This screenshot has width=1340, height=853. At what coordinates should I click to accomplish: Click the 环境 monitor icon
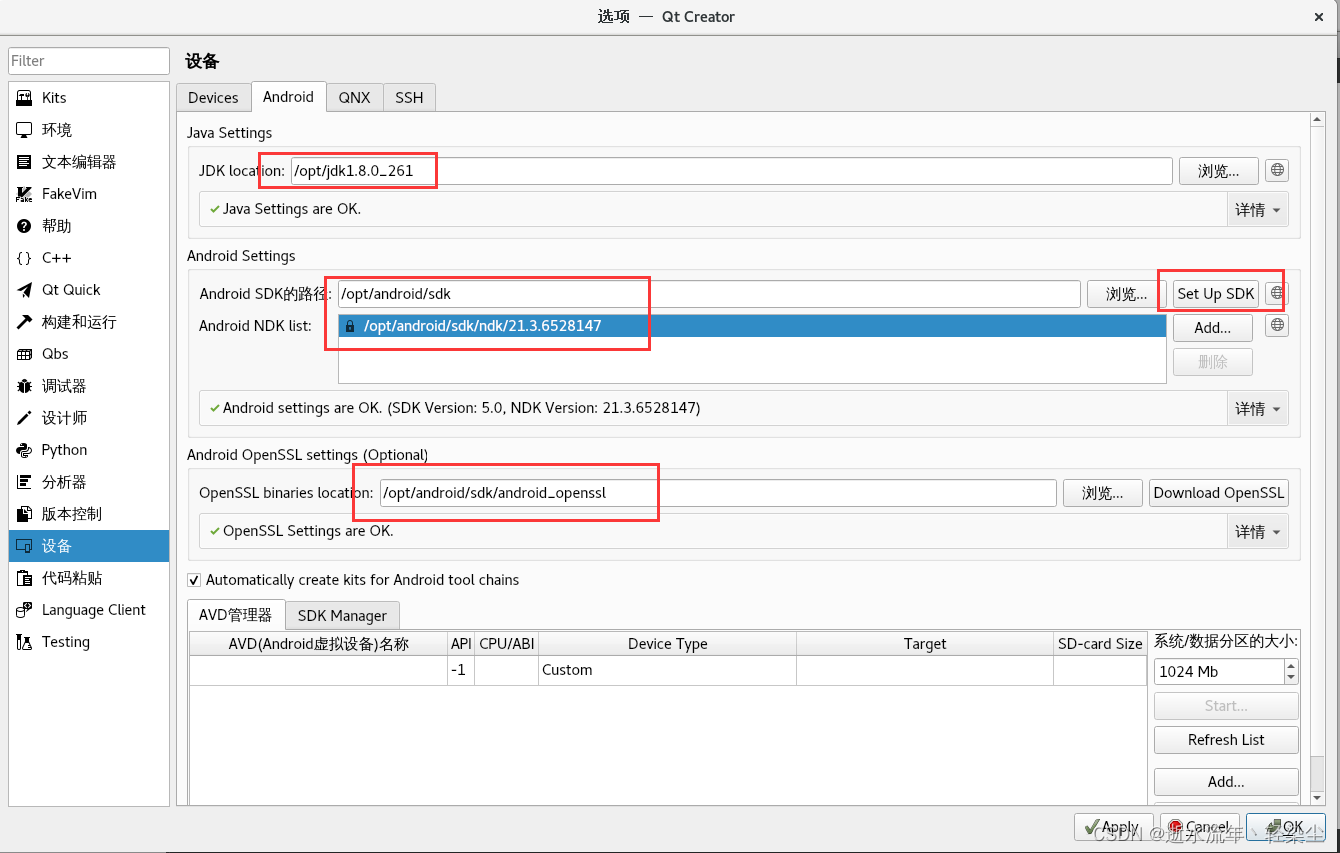(24, 130)
